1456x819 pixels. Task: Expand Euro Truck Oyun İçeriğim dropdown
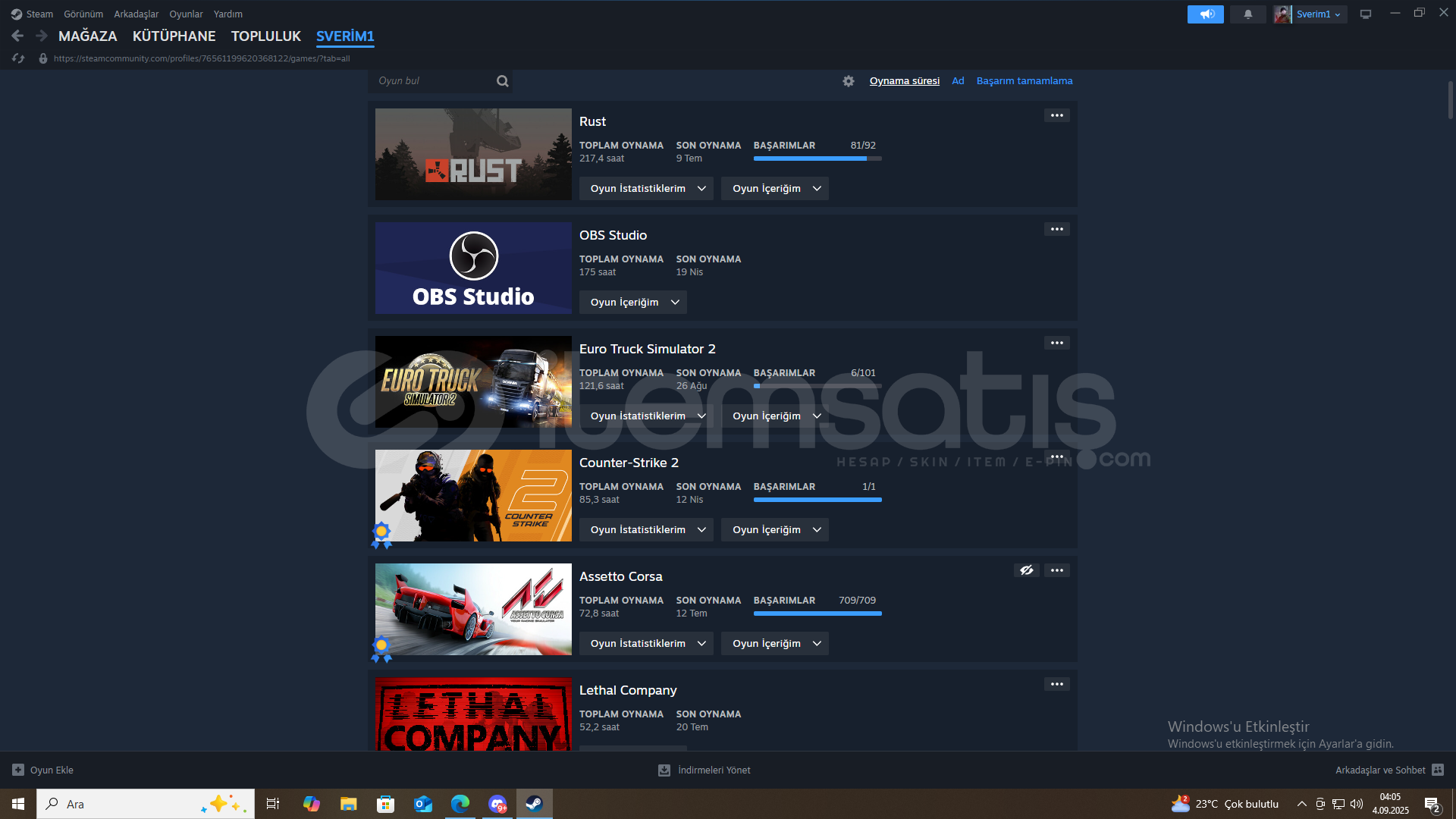pyautogui.click(x=775, y=416)
